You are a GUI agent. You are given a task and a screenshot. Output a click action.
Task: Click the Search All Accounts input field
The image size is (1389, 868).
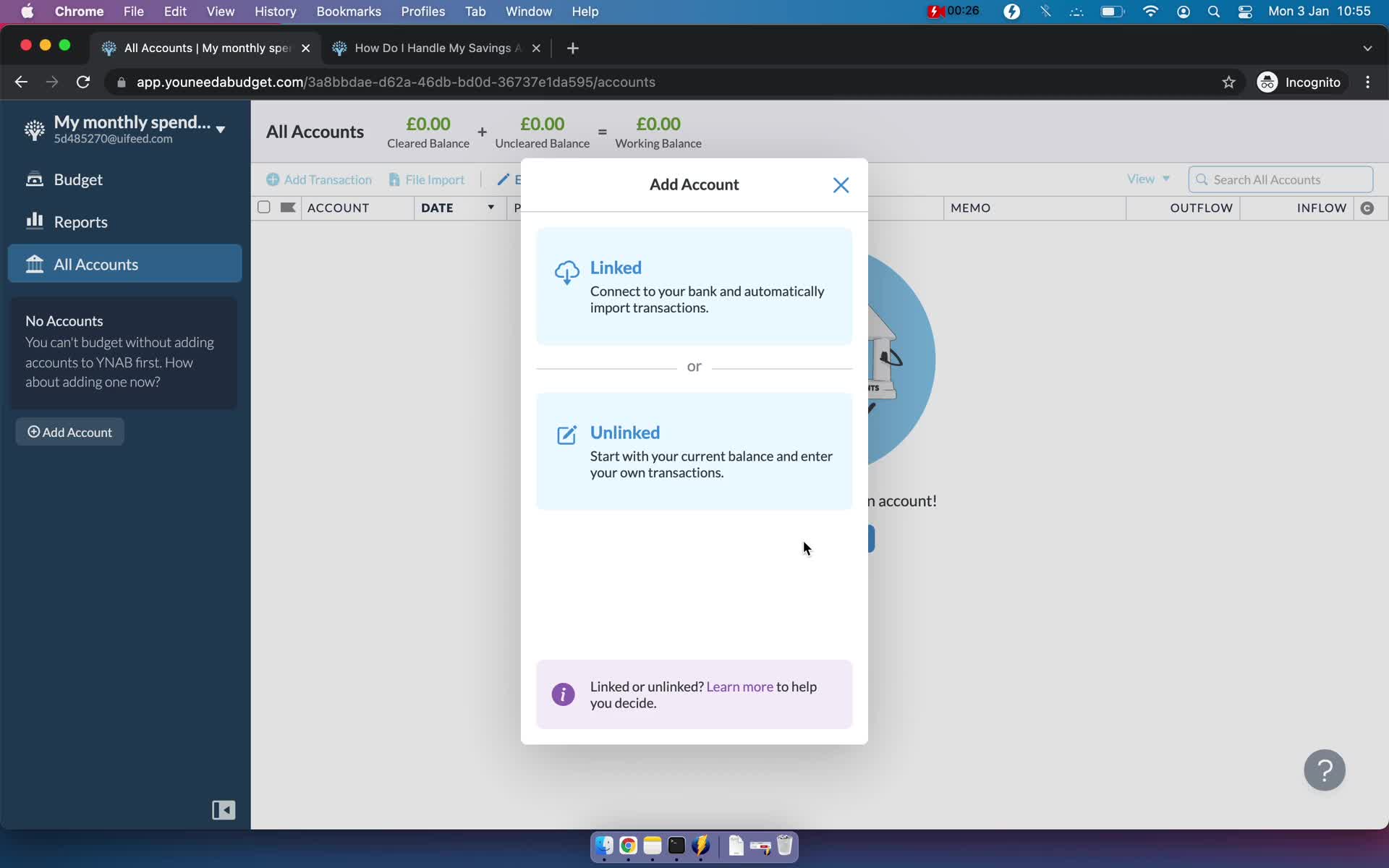tap(1281, 179)
